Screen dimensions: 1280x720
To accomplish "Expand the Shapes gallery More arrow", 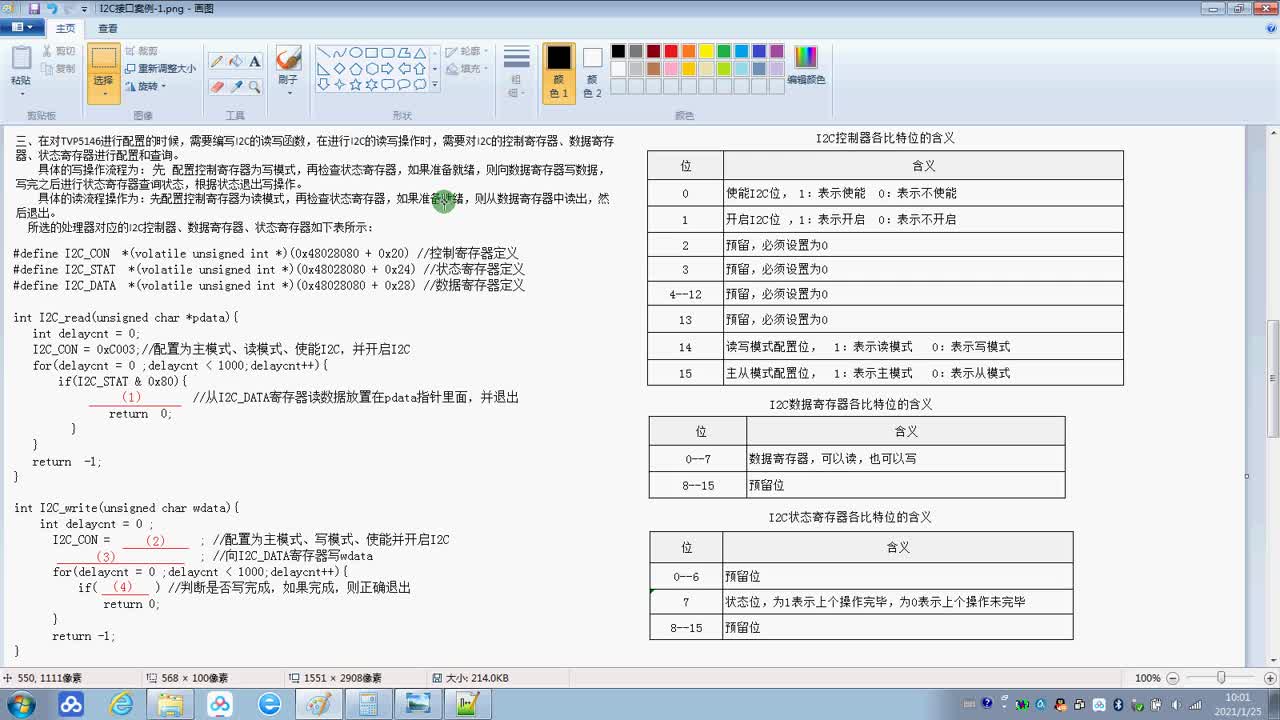I will pyautogui.click(x=434, y=85).
